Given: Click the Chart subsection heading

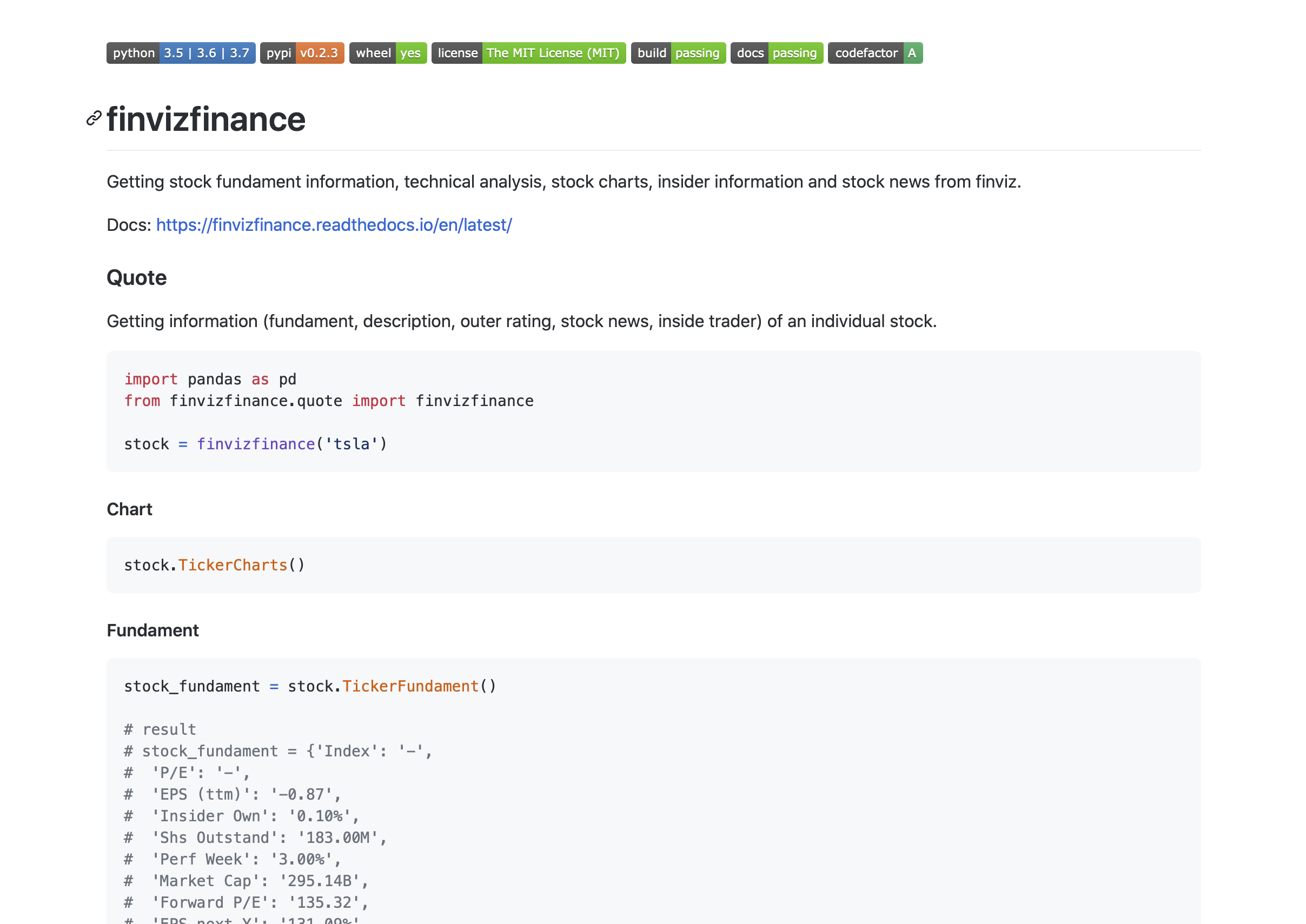Looking at the screenshot, I should point(129,509).
